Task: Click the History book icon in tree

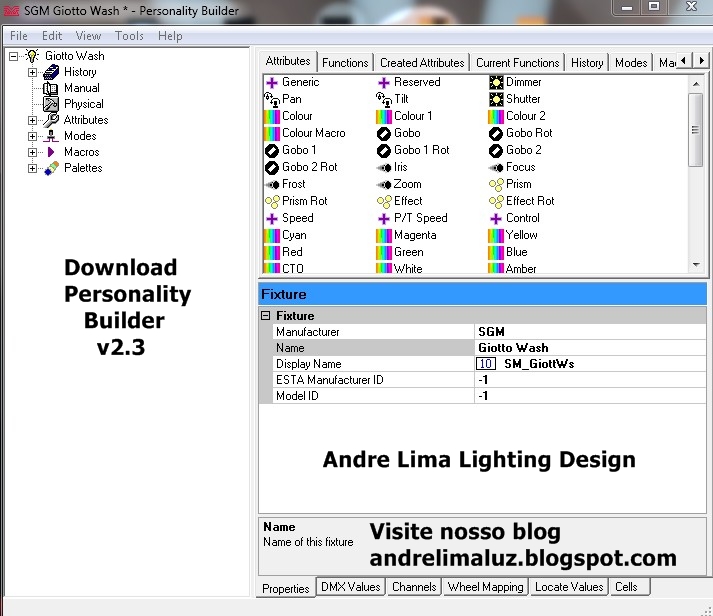Action: pyautogui.click(x=51, y=72)
